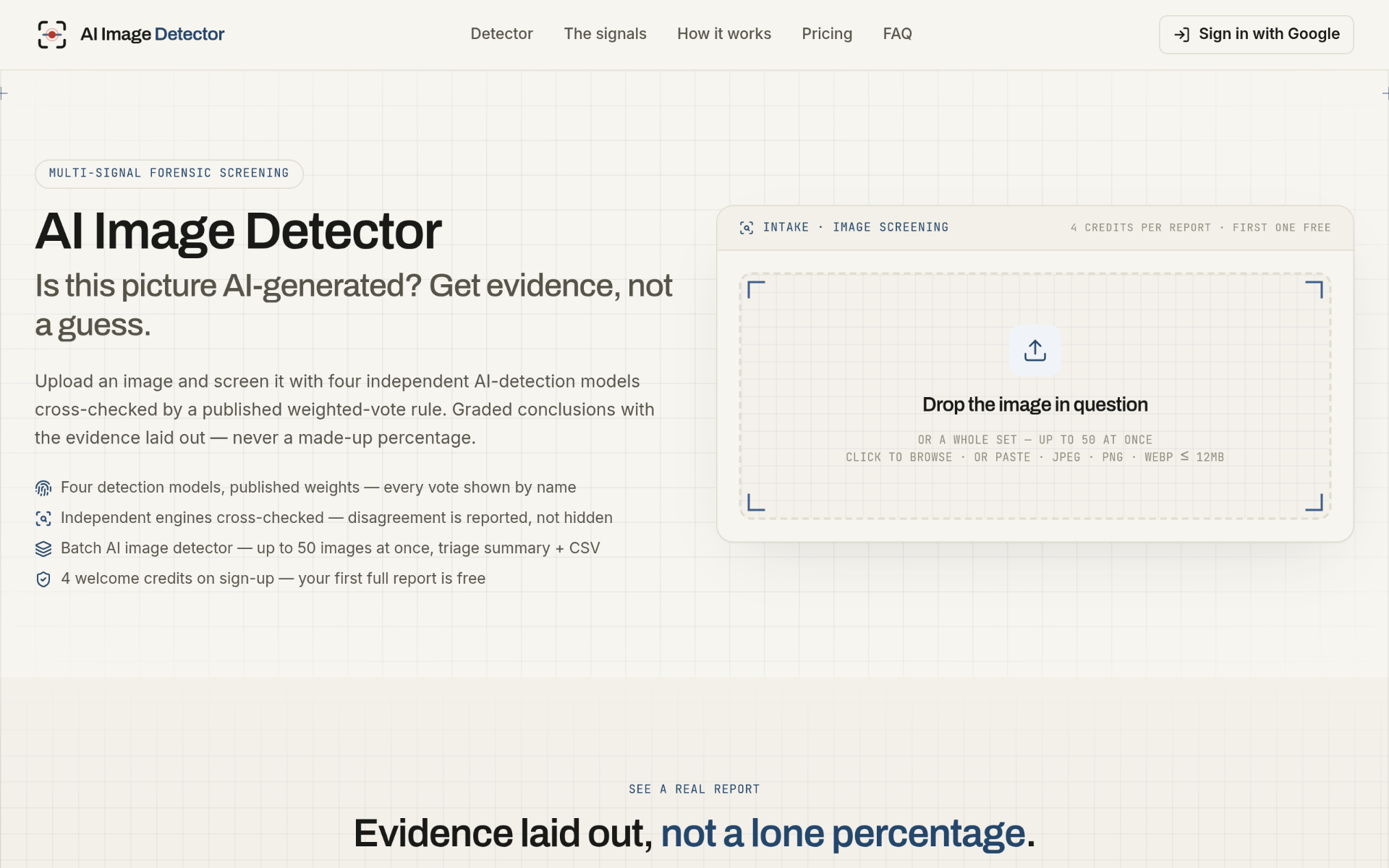Click the '4 welcome credits on sign-up' line
This screenshot has width=1389, height=868.
pyautogui.click(x=273, y=579)
